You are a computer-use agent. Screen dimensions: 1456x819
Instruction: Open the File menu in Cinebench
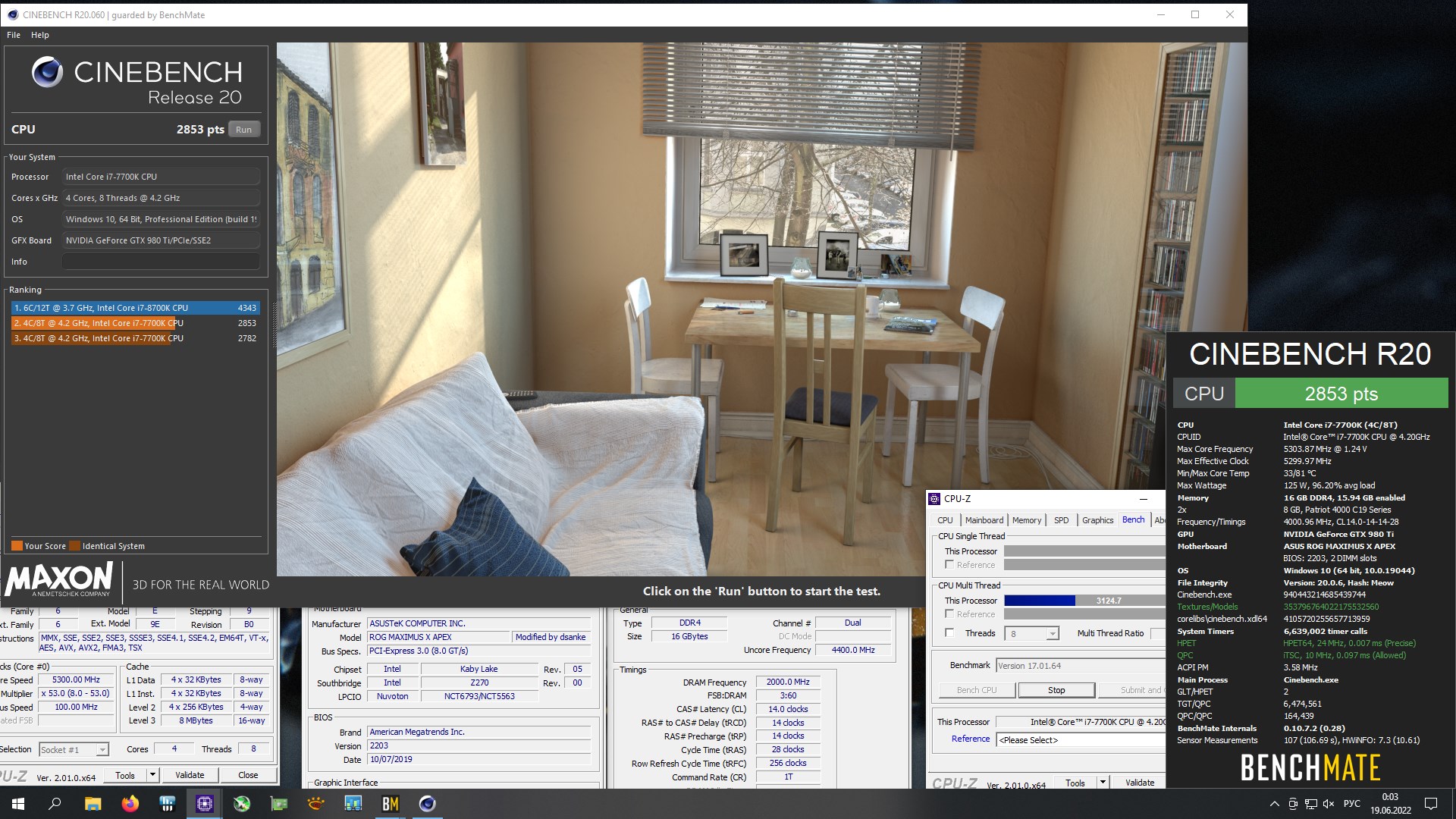tap(14, 35)
